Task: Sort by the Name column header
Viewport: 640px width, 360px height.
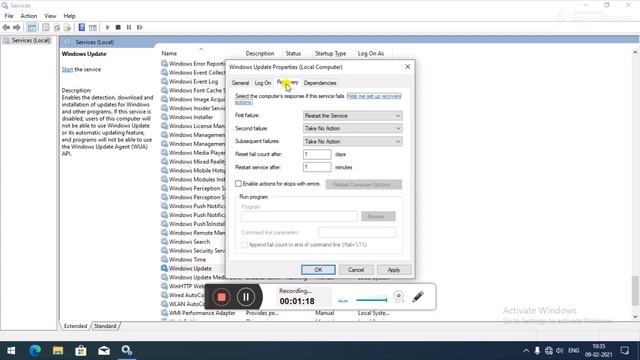Action: coord(169,53)
